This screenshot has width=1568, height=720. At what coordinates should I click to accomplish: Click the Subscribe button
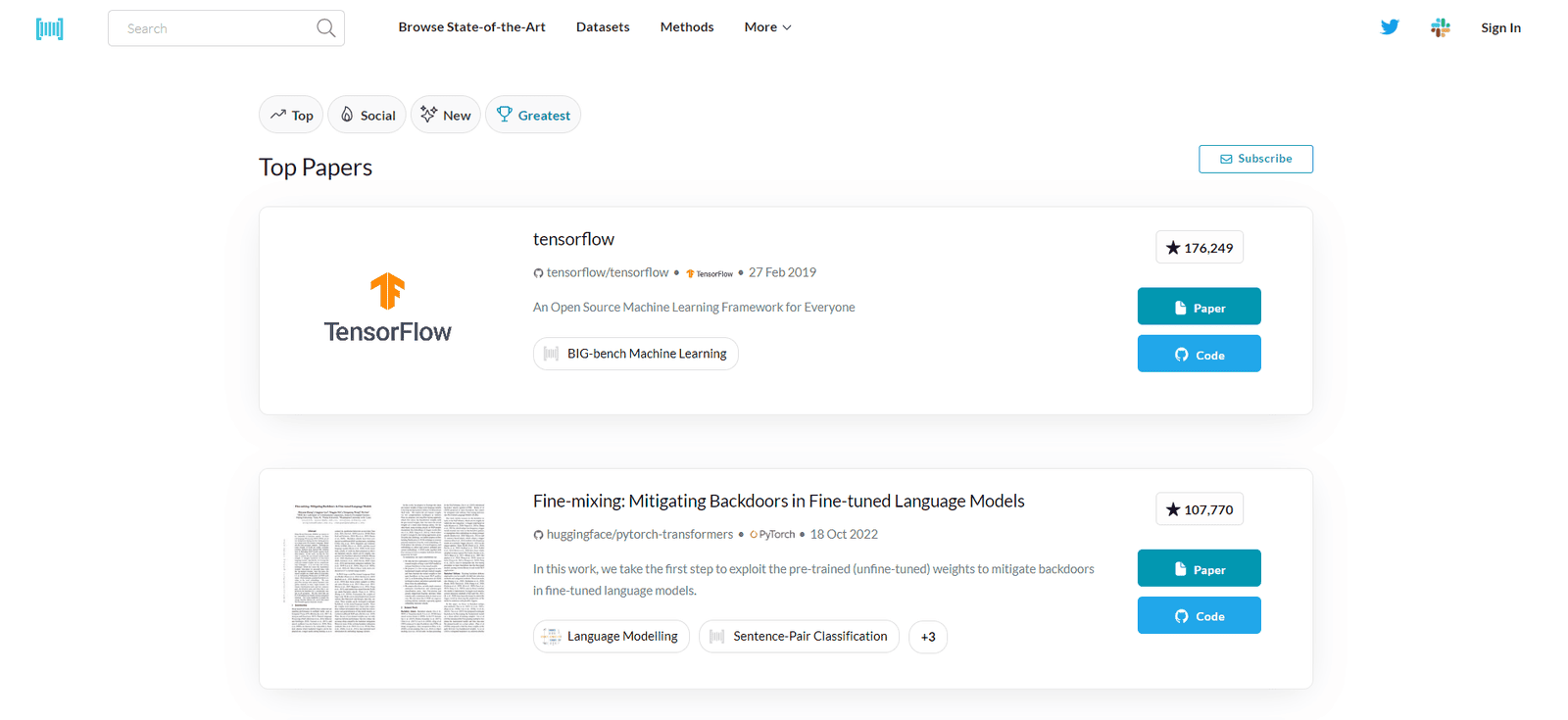click(x=1255, y=159)
